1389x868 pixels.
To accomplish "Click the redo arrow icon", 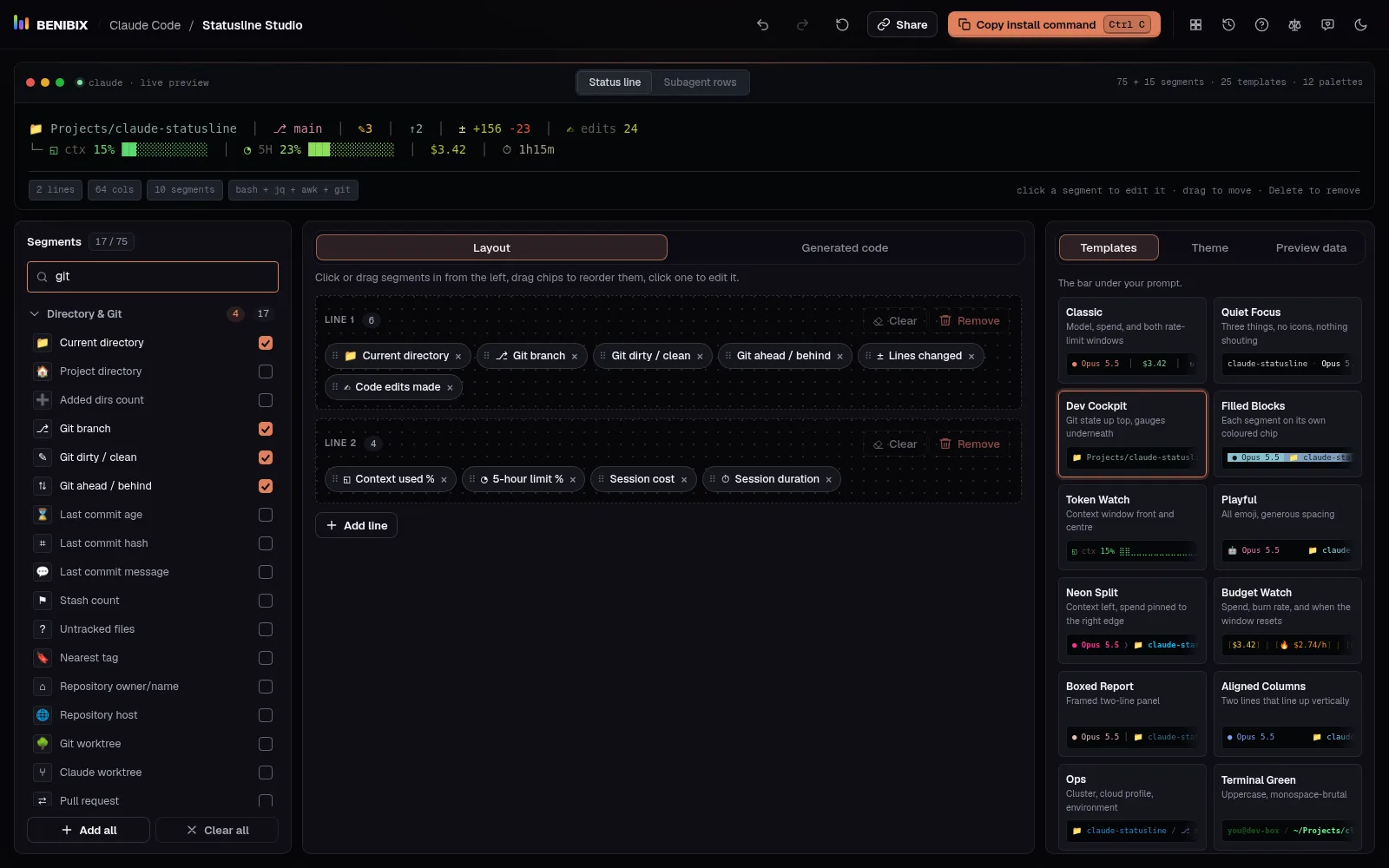I will 802,25.
